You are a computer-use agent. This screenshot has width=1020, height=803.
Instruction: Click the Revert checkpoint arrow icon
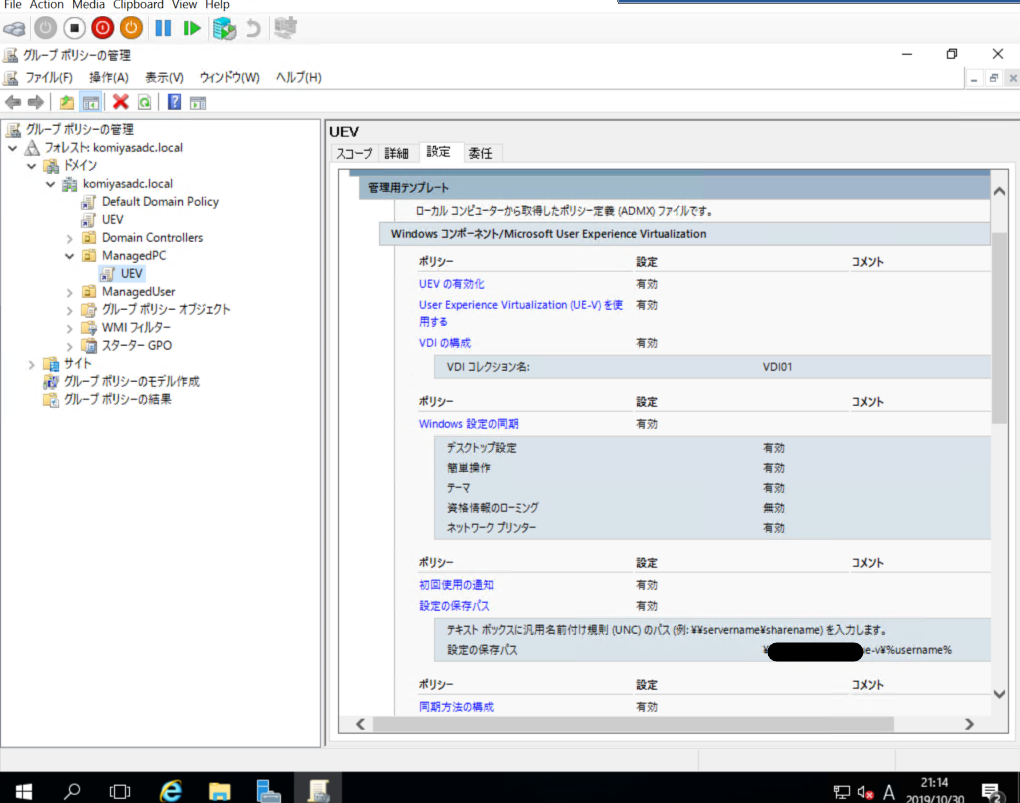253,28
